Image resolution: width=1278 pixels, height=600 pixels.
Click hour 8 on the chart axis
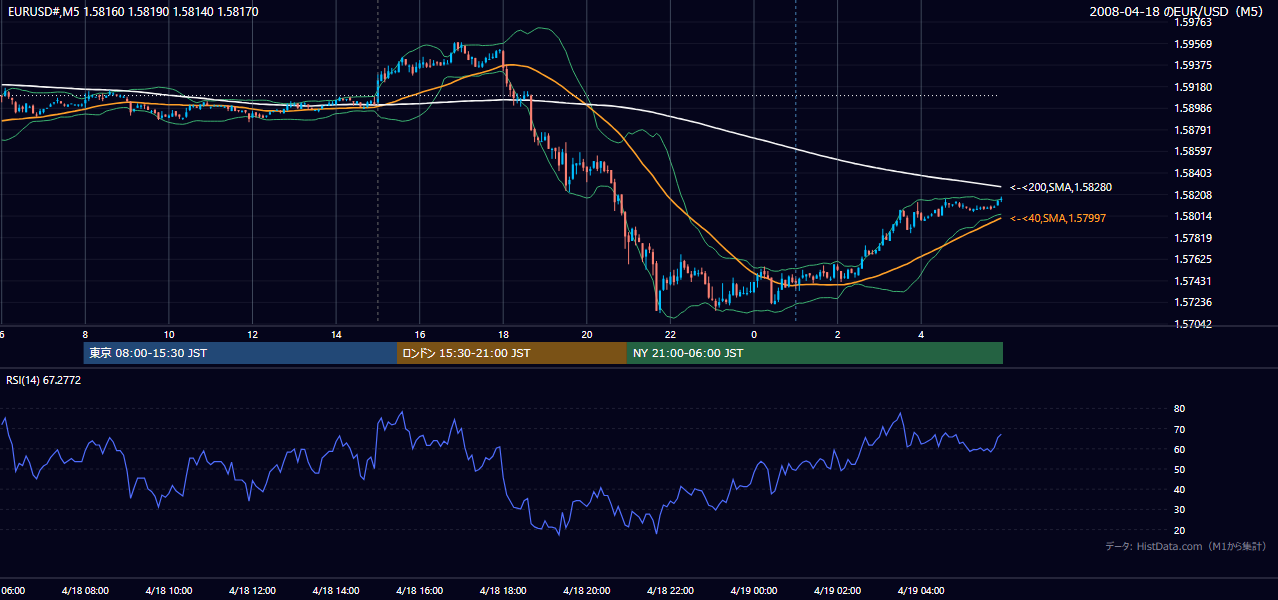pos(85,334)
